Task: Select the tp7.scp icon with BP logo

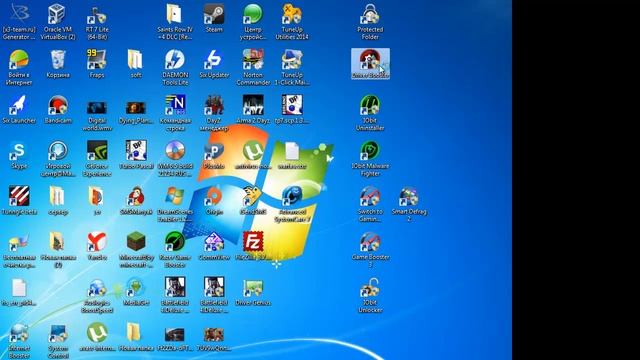Action: 292,109
